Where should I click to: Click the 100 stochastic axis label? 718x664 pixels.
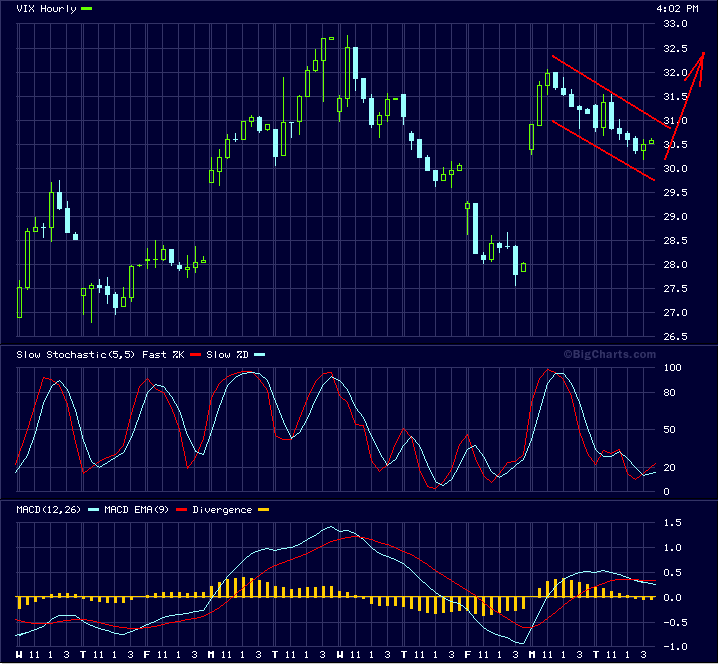point(672,368)
